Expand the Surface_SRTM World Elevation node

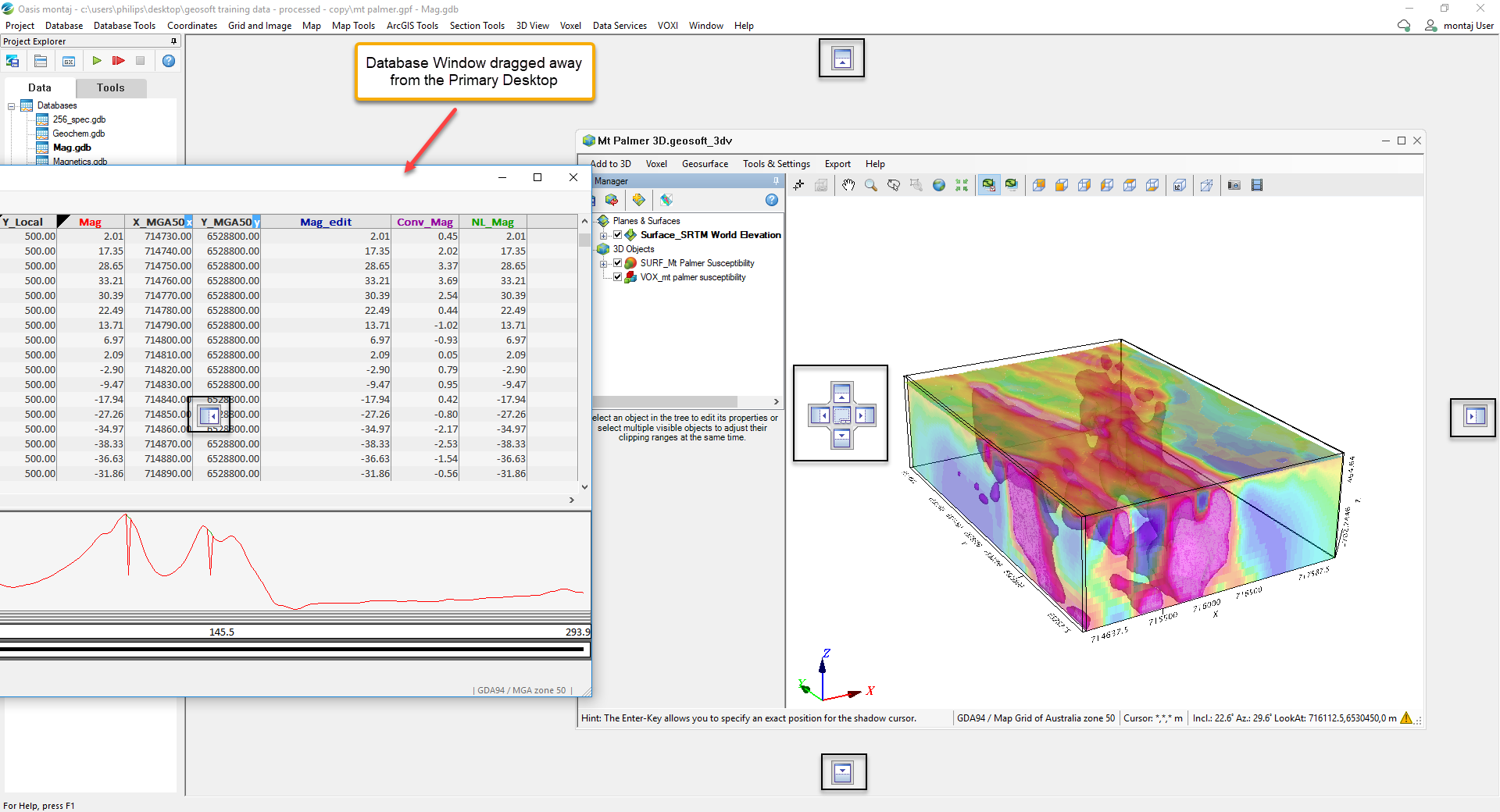603,235
